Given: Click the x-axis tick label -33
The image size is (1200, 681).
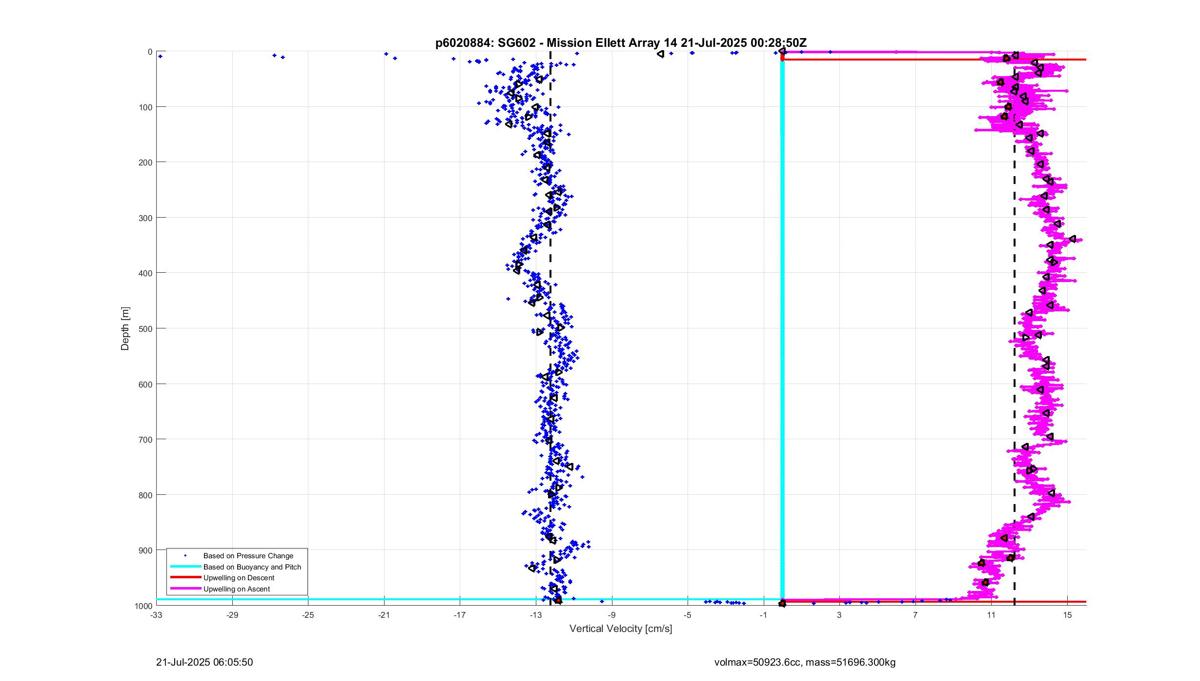Looking at the screenshot, I should pyautogui.click(x=156, y=615).
